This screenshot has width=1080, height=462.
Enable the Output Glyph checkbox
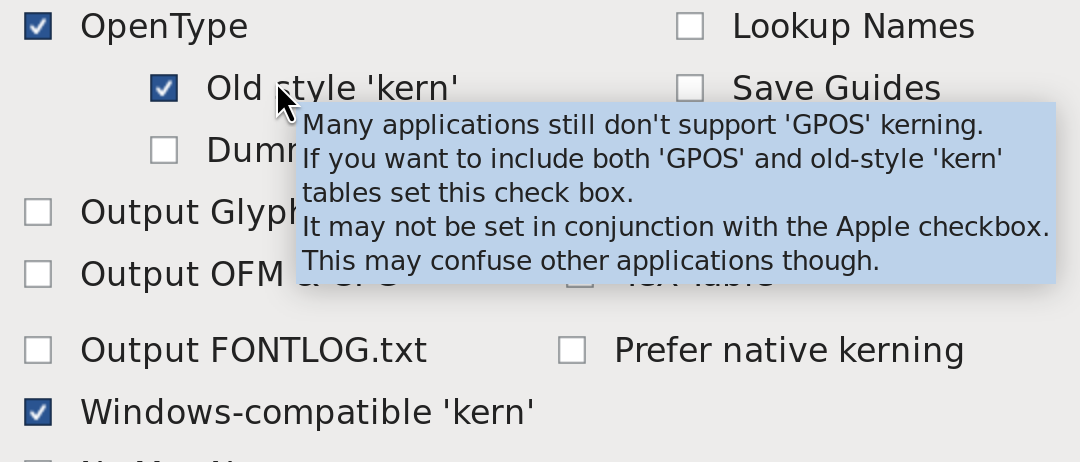click(x=38, y=212)
